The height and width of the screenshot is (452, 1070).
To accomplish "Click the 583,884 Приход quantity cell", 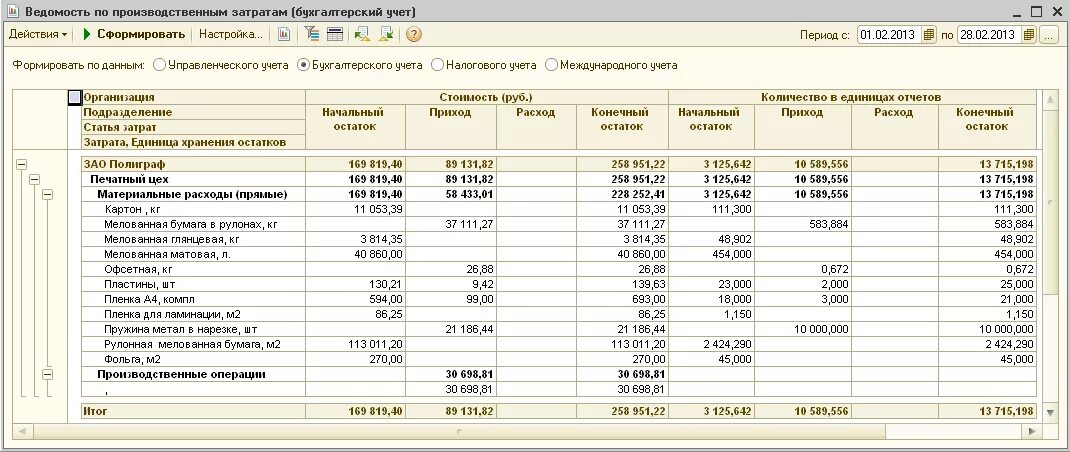I will (x=803, y=224).
